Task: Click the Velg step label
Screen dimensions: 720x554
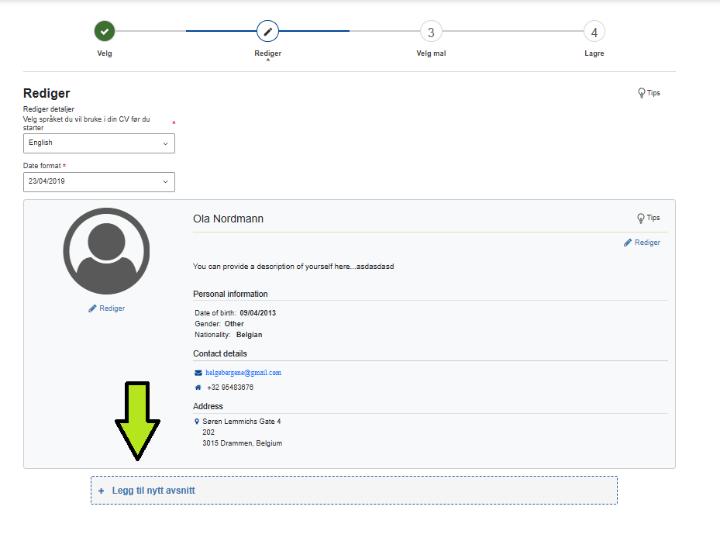Action: coord(105,53)
